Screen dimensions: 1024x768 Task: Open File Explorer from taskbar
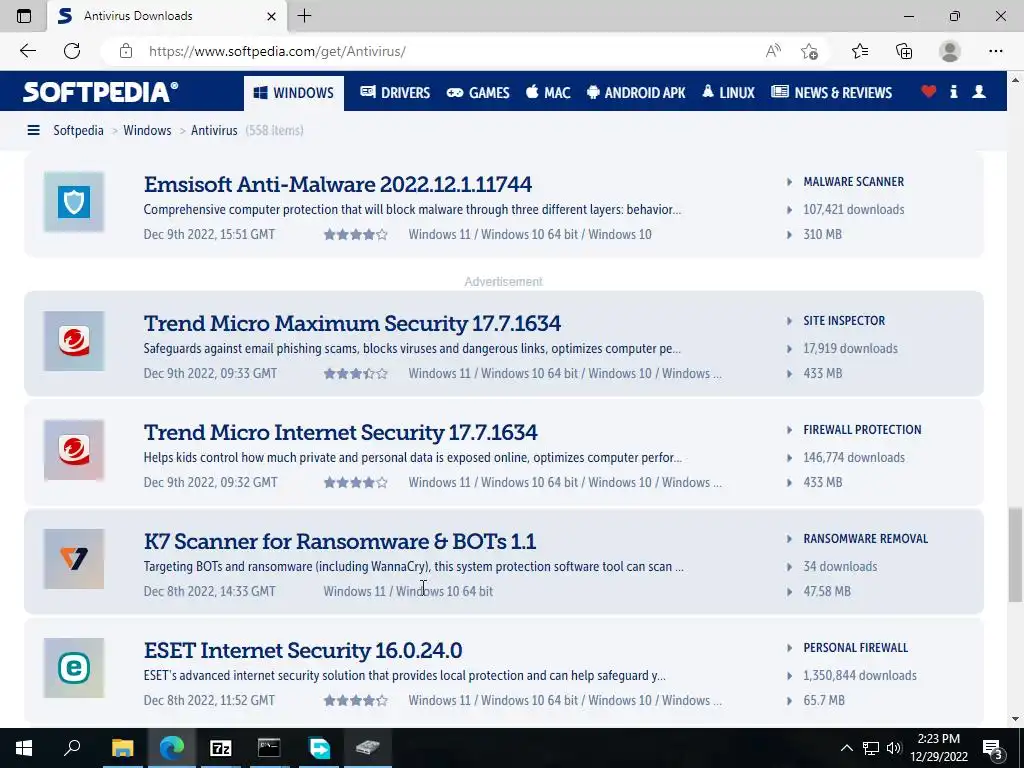tap(122, 748)
